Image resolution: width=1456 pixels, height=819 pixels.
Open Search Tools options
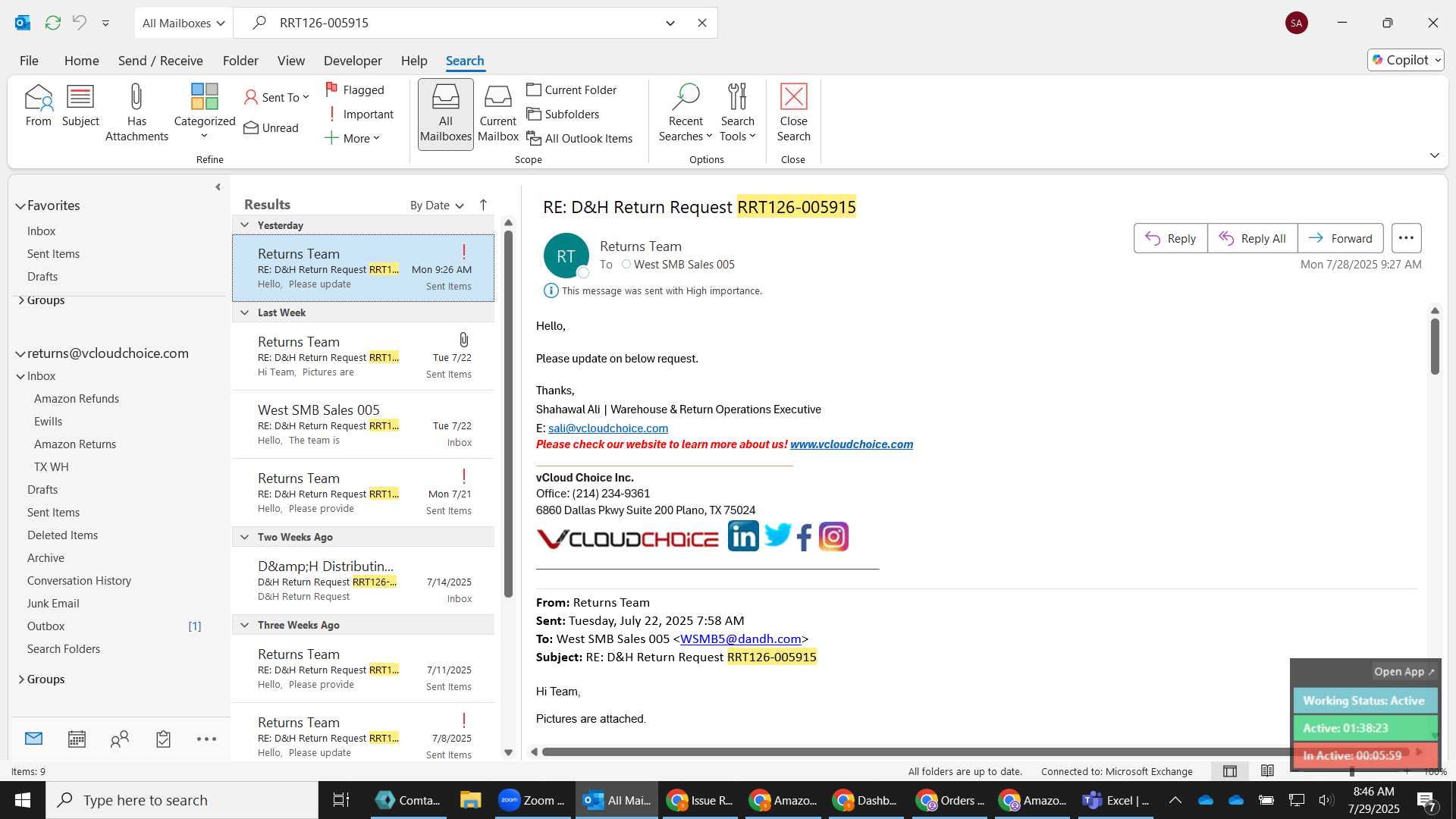click(737, 112)
